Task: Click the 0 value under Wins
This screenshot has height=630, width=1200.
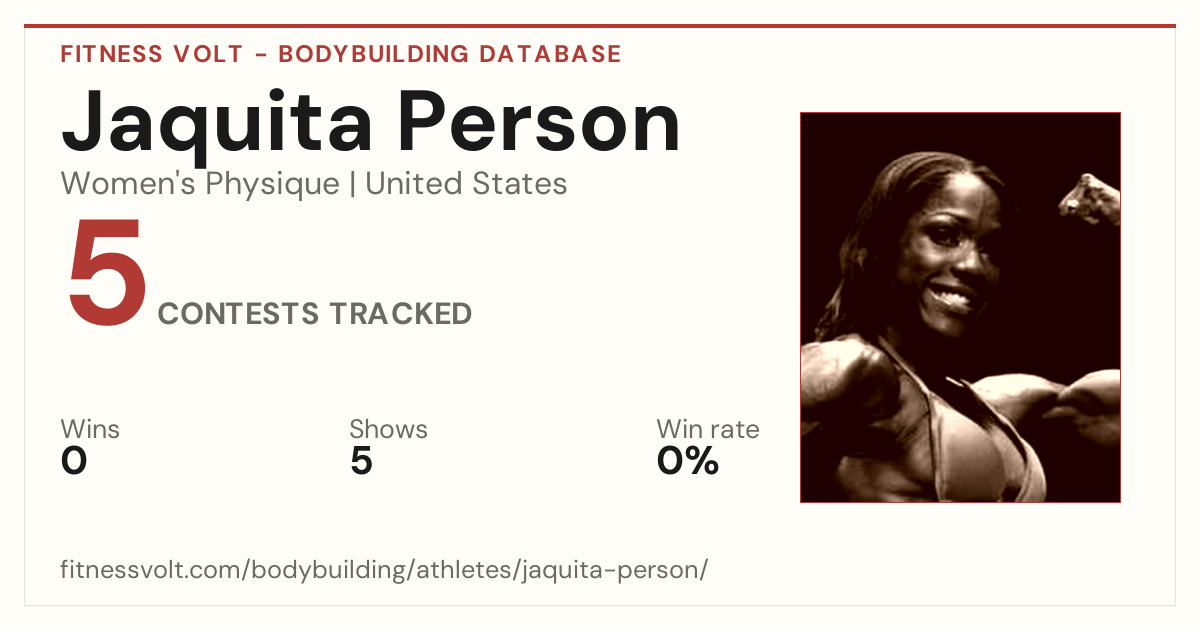Action: [74, 461]
